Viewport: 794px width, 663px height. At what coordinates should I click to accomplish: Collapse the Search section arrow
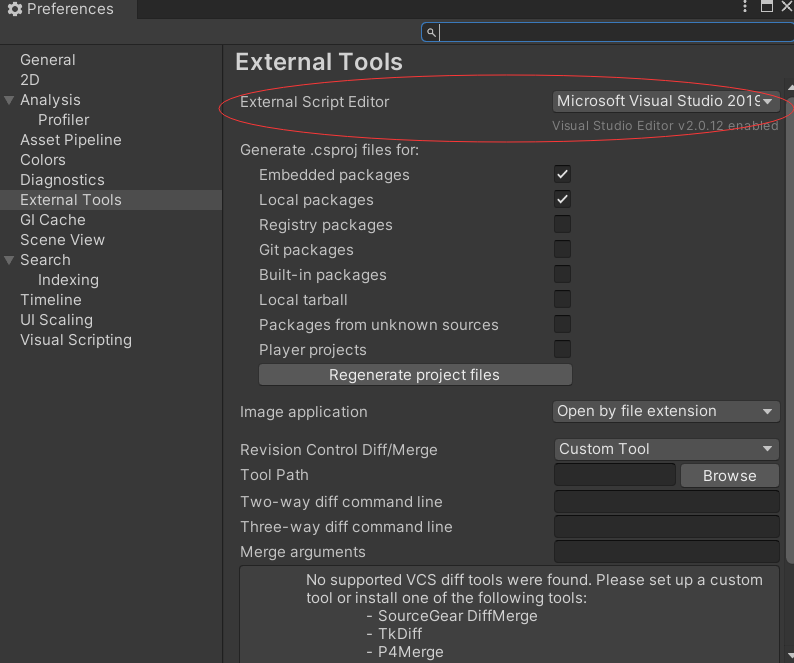pos(9,260)
